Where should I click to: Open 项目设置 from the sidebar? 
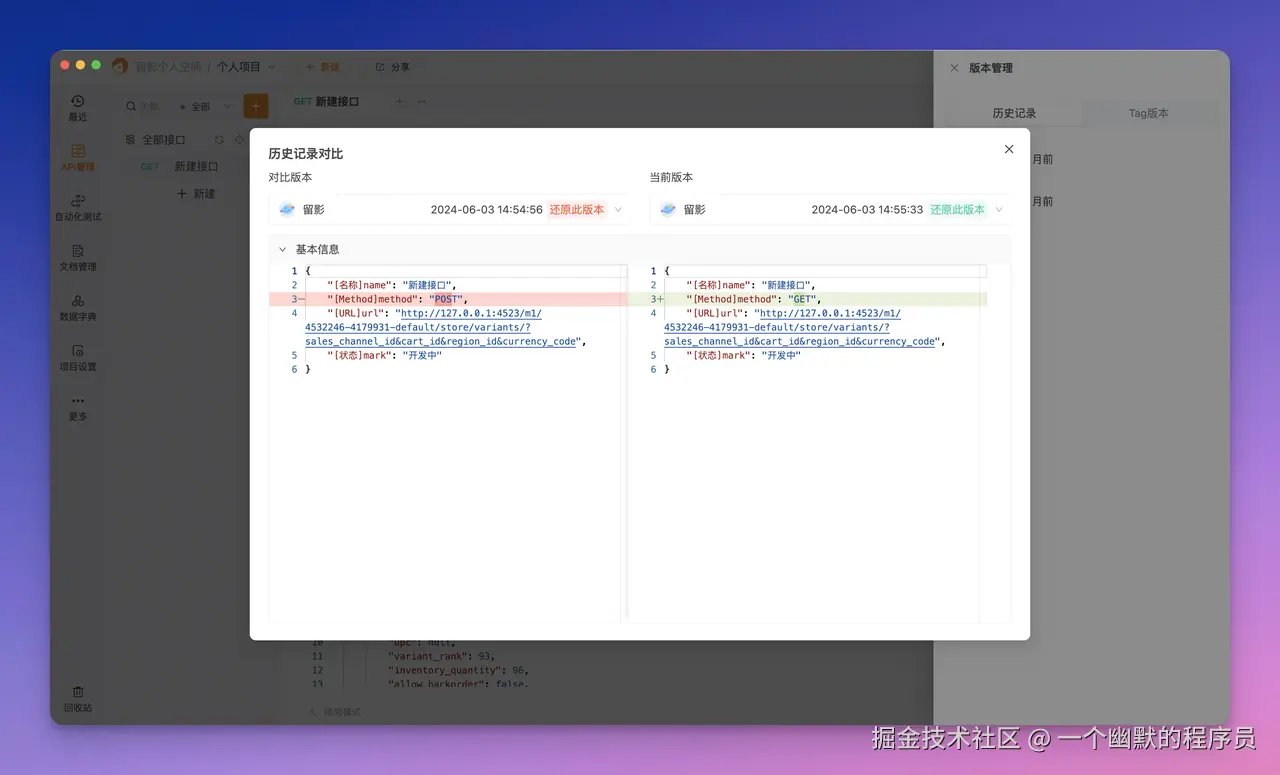pyautogui.click(x=78, y=357)
